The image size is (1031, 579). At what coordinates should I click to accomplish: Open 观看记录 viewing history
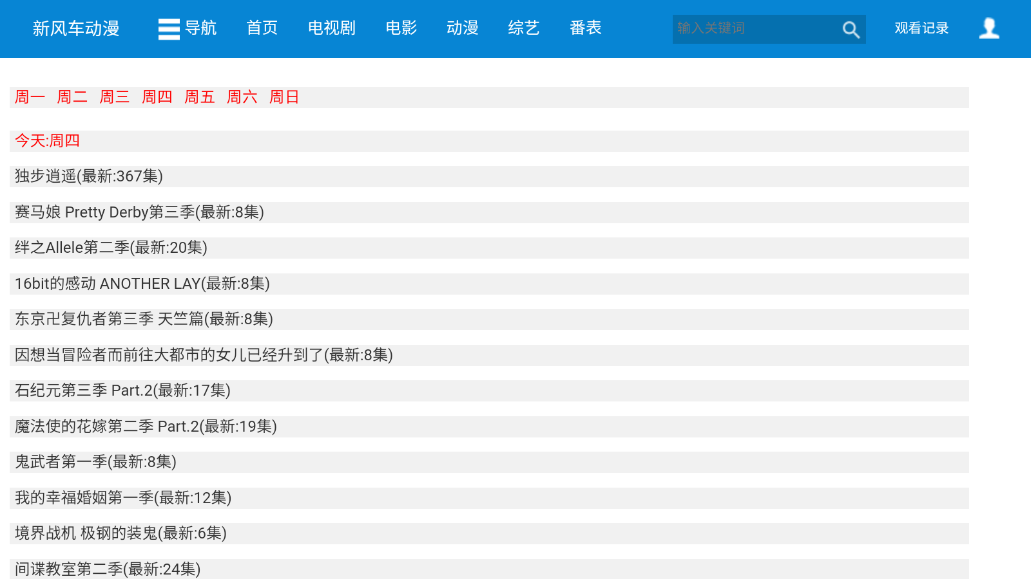click(x=921, y=28)
